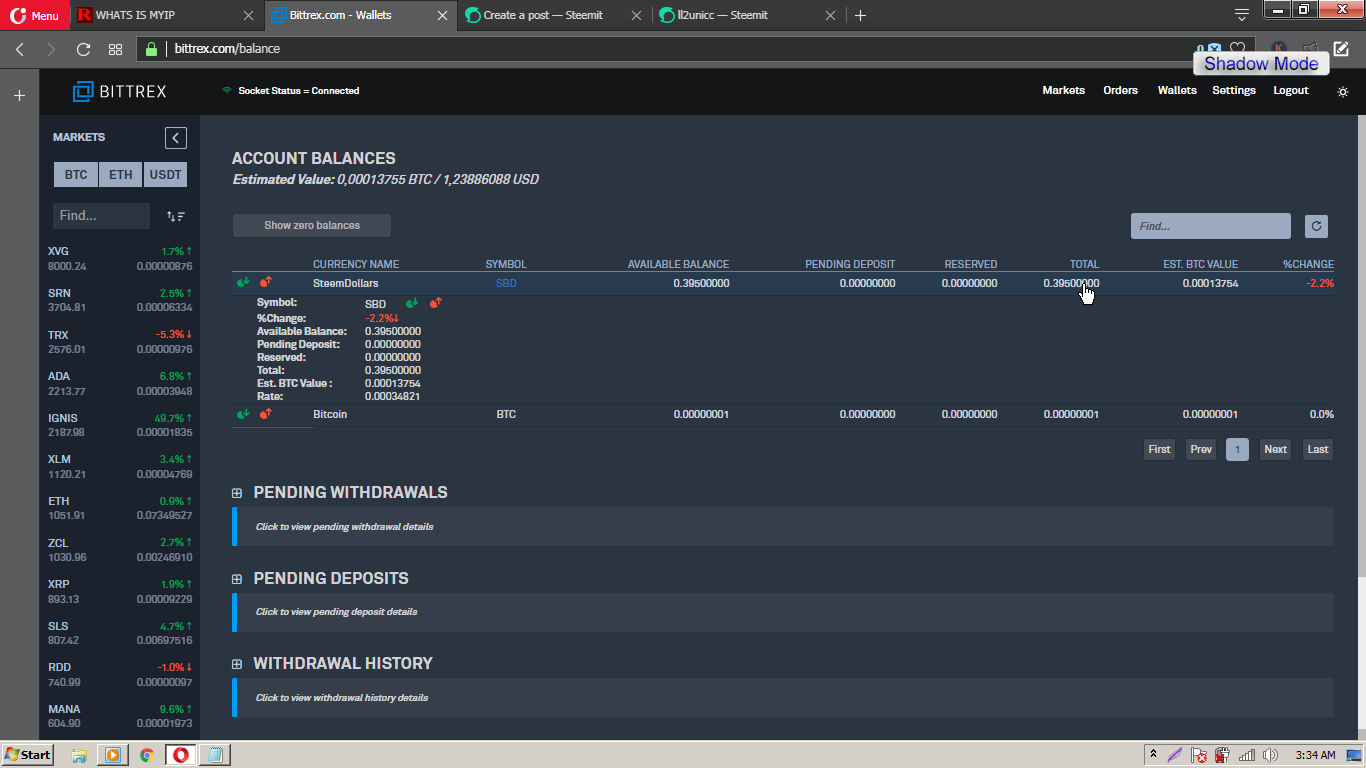This screenshot has width=1366, height=768.
Task: Click the browser reload icon
Action: 84,49
